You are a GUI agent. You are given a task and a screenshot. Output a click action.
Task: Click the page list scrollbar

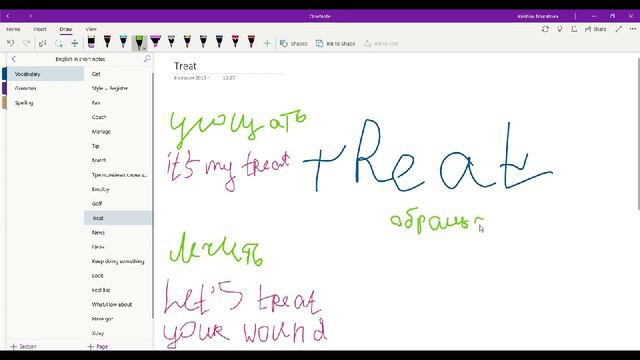point(153,196)
